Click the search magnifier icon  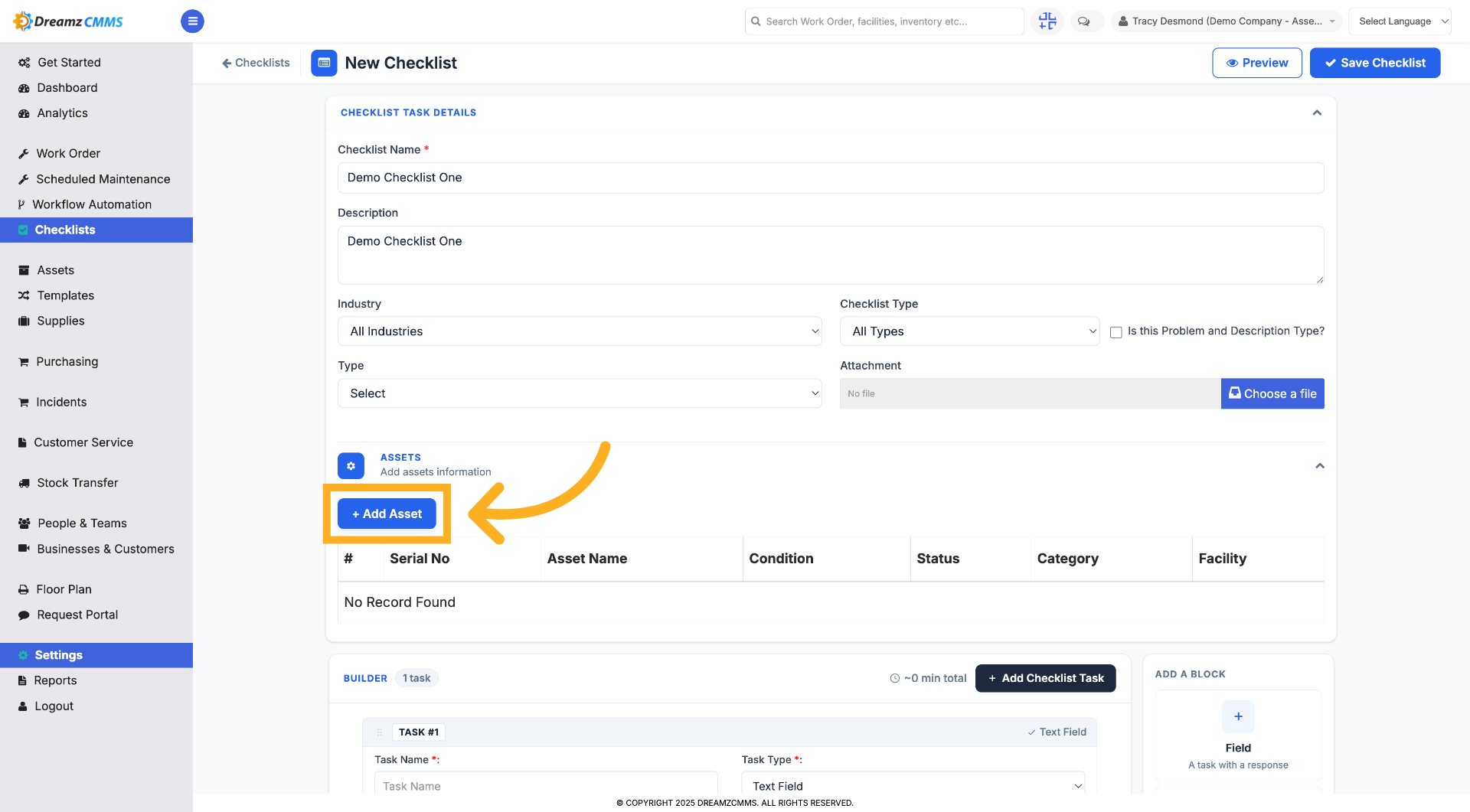click(756, 21)
